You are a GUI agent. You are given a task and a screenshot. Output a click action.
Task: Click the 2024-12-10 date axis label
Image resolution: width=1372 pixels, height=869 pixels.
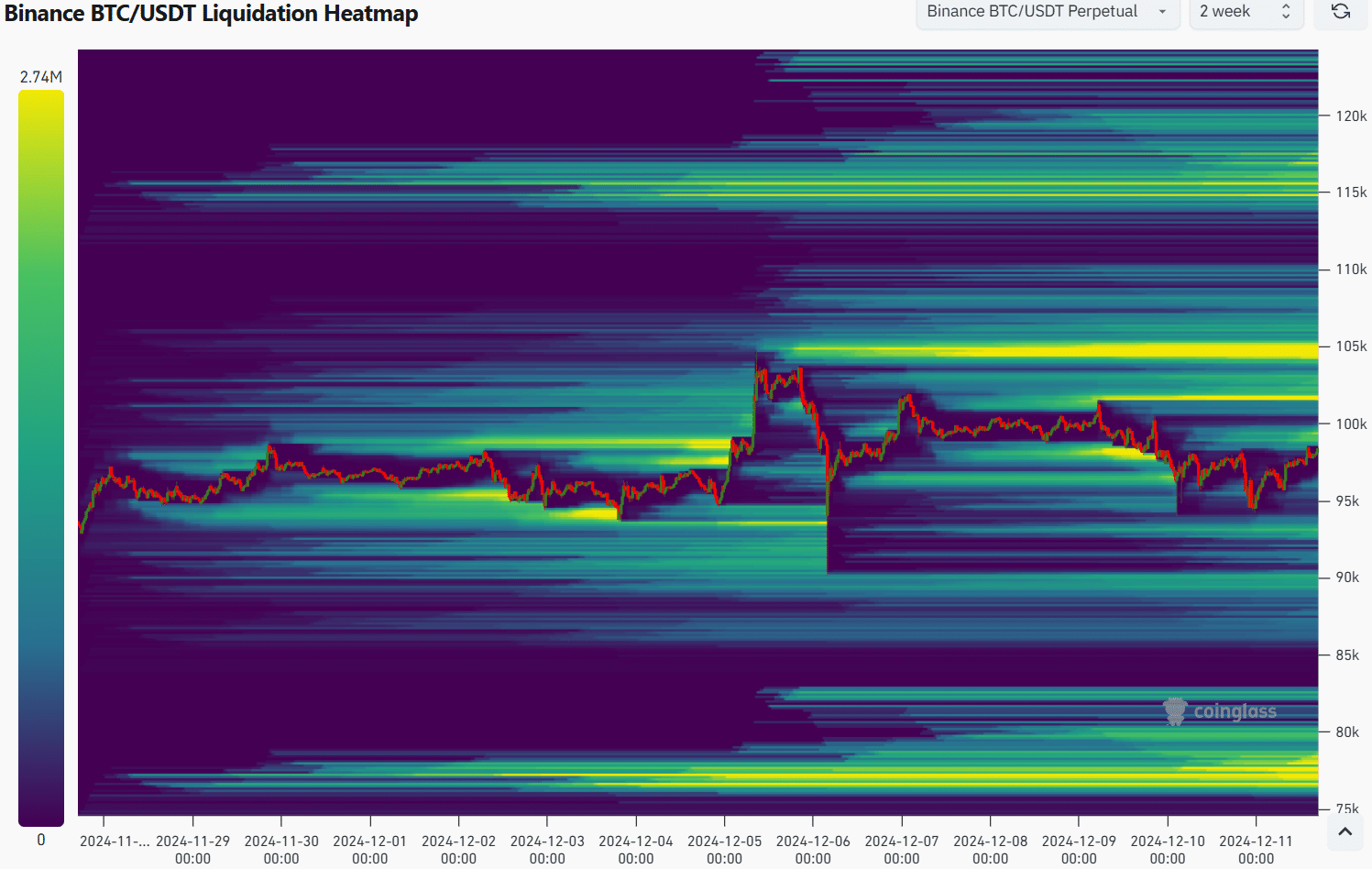point(1168,850)
